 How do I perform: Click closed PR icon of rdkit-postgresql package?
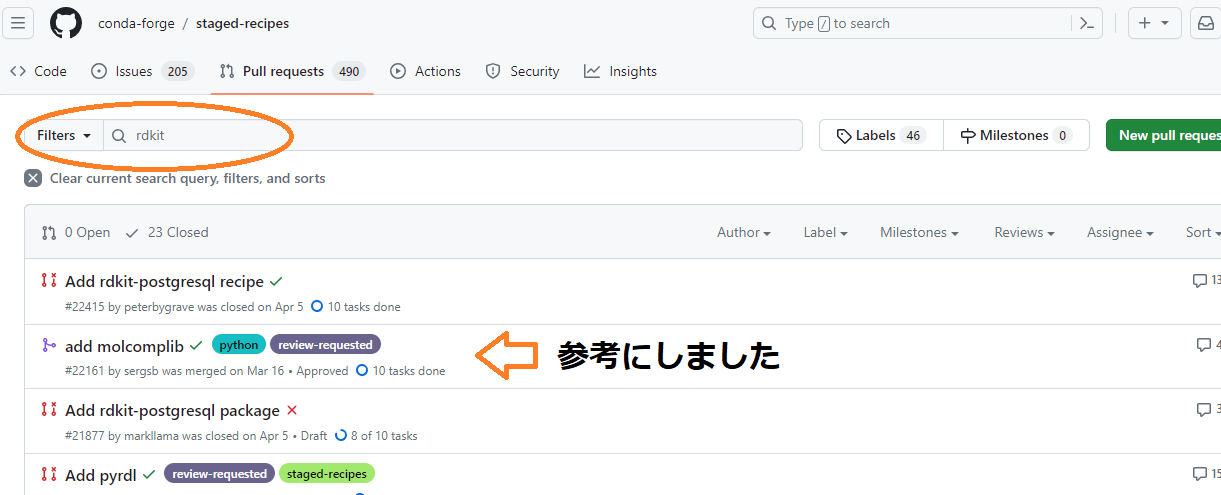(49, 409)
